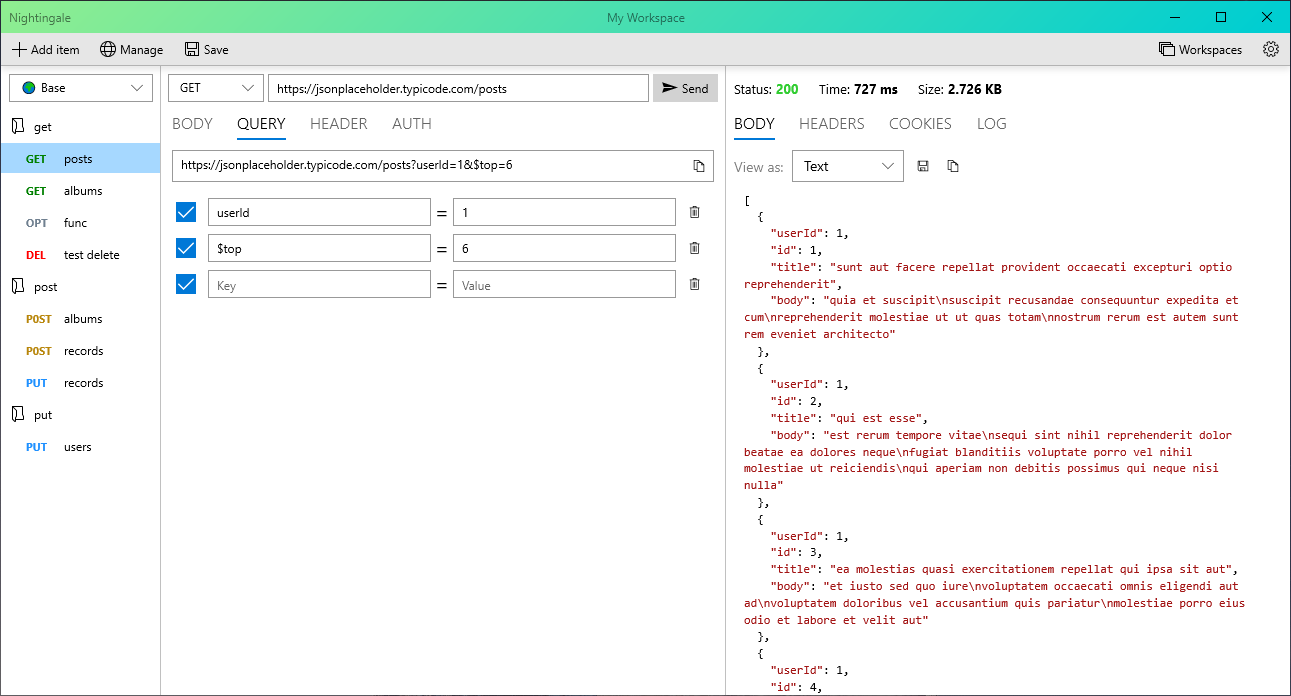Open the PUT users request

pyautogui.click(x=80, y=447)
